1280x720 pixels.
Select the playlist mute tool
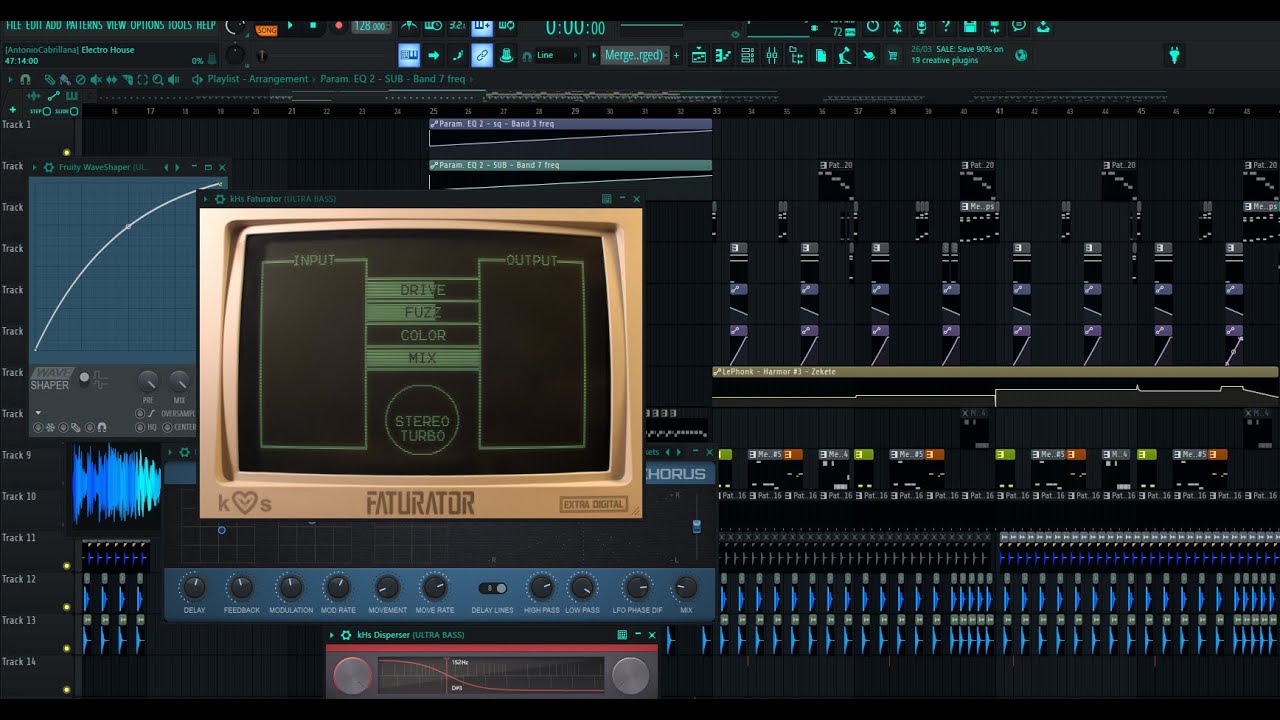(x=96, y=79)
